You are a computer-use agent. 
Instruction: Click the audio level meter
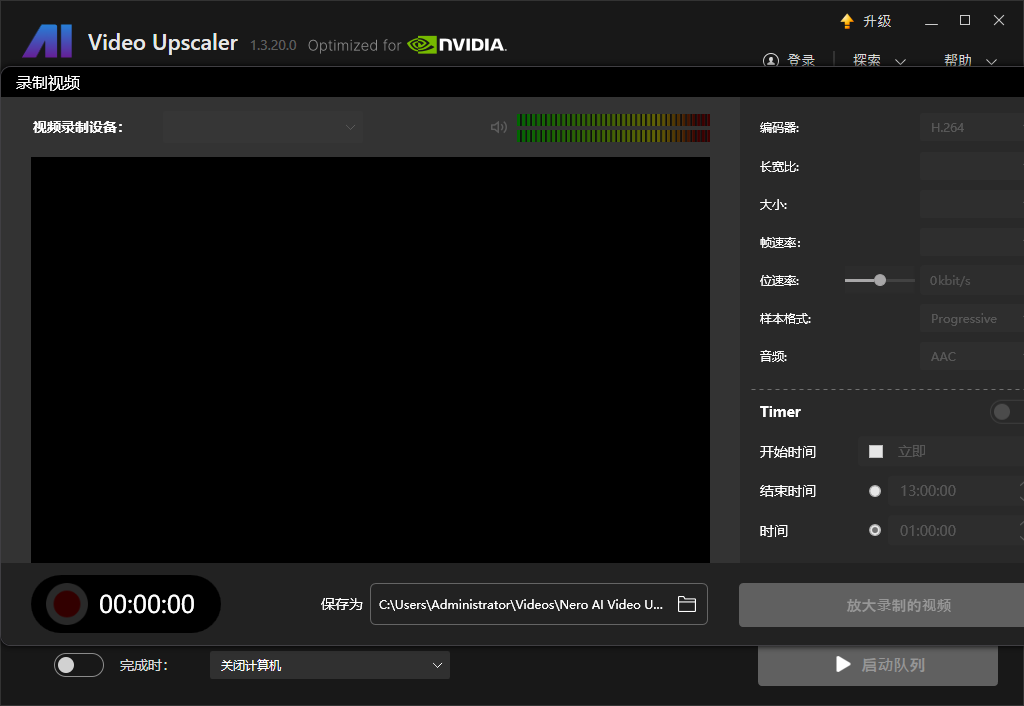(613, 128)
